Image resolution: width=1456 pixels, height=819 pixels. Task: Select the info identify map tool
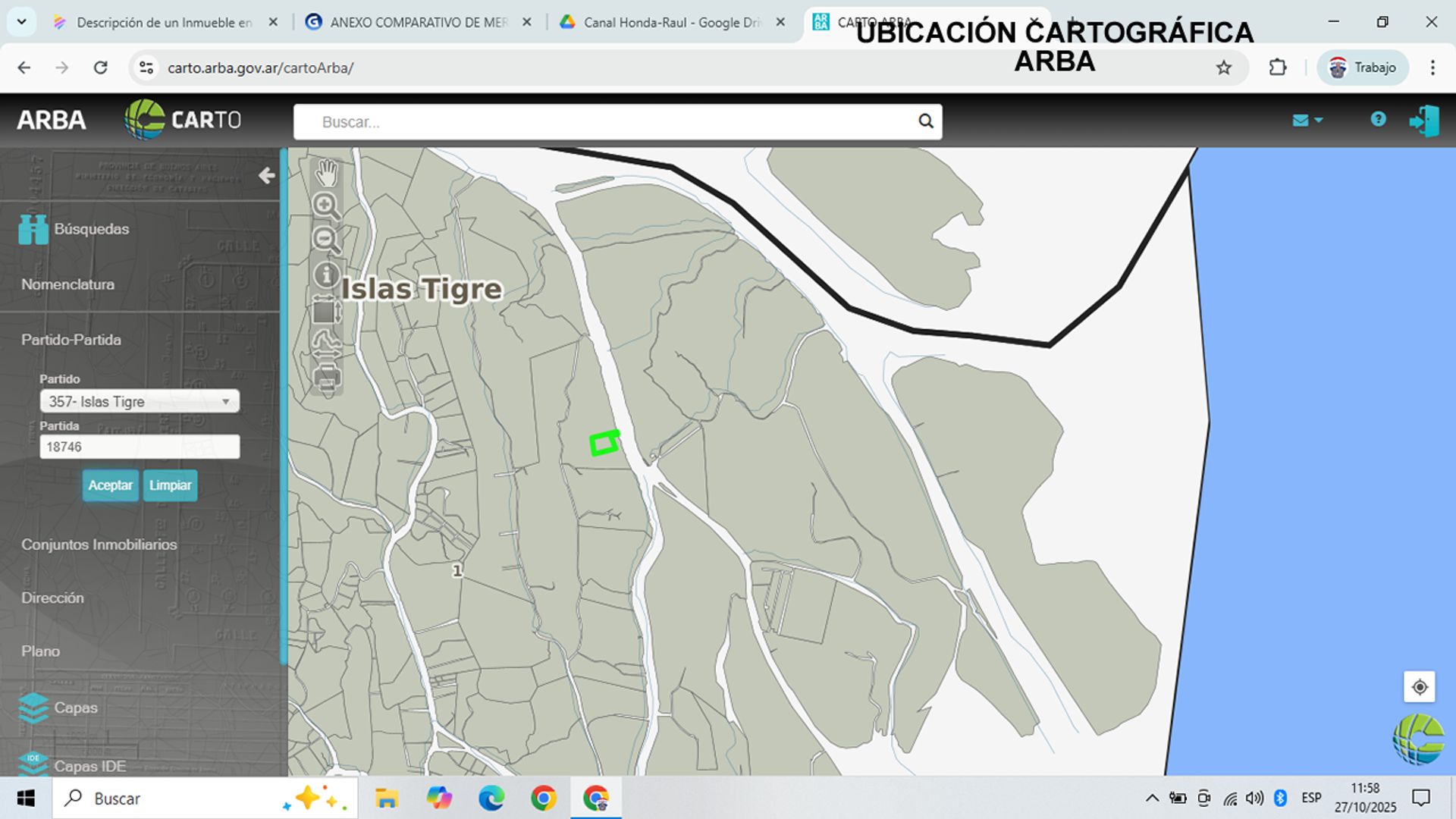(326, 275)
